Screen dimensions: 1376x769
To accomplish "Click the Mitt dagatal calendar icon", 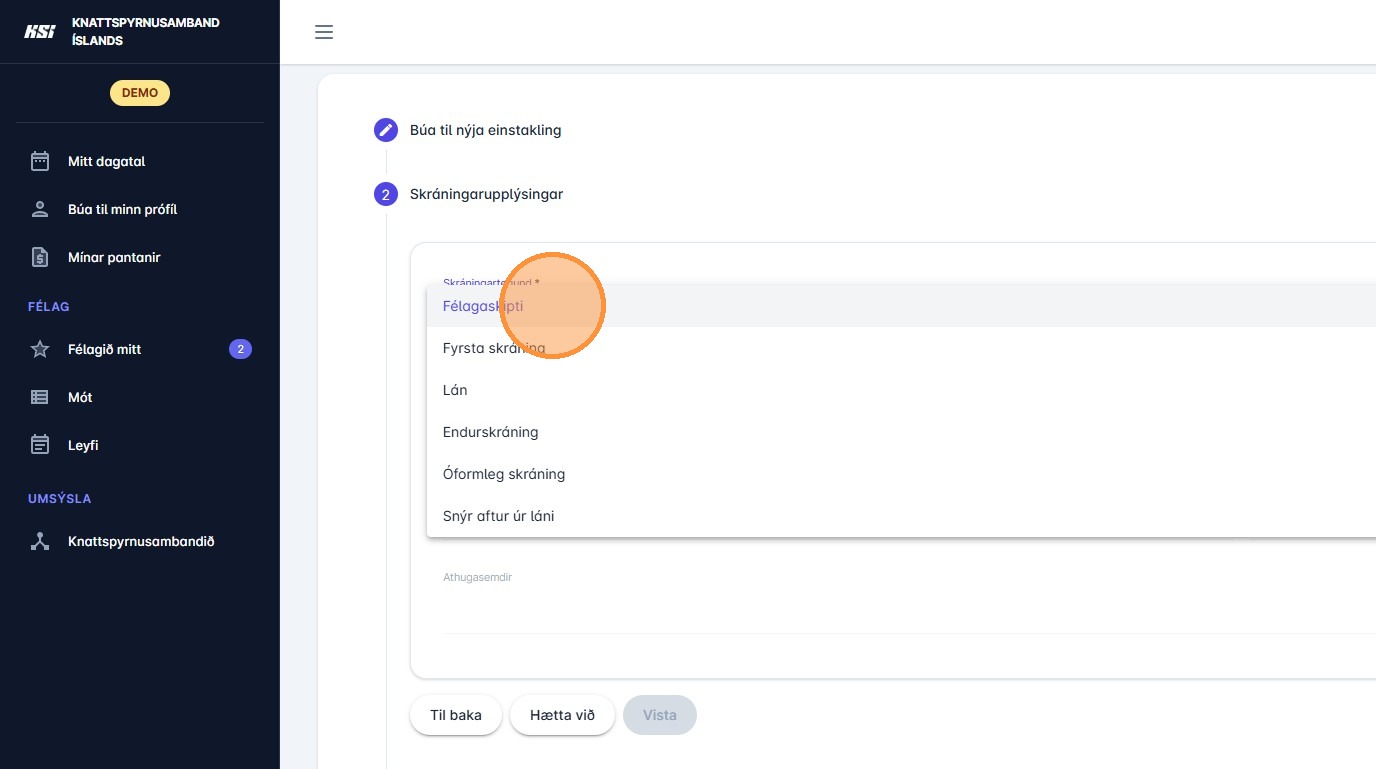I will (x=40, y=161).
